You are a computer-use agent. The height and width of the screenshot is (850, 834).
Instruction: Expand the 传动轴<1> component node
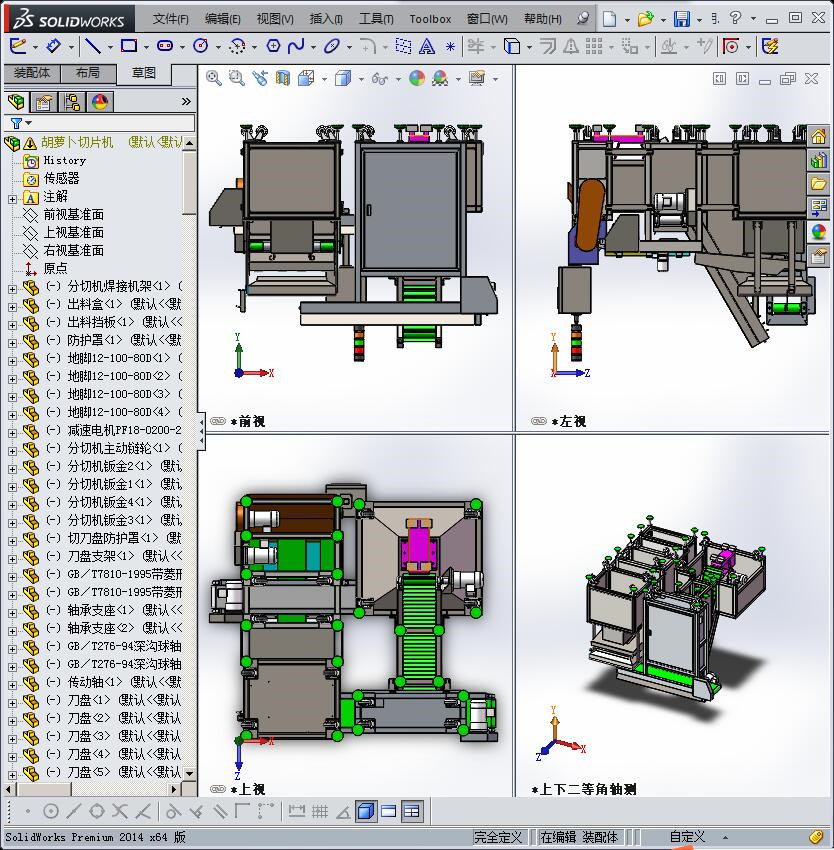12,685
